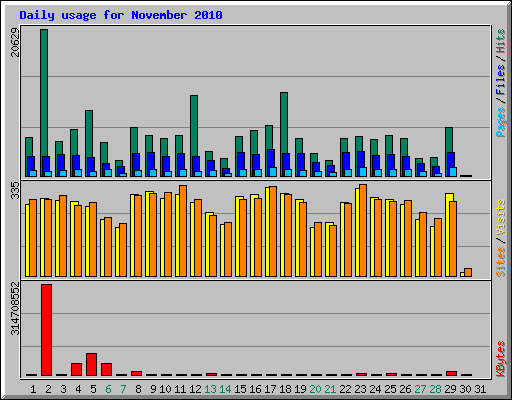Image resolution: width=512 pixels, height=400 pixels.
Task: Select the 335 axis value
Action: [x=15, y=191]
